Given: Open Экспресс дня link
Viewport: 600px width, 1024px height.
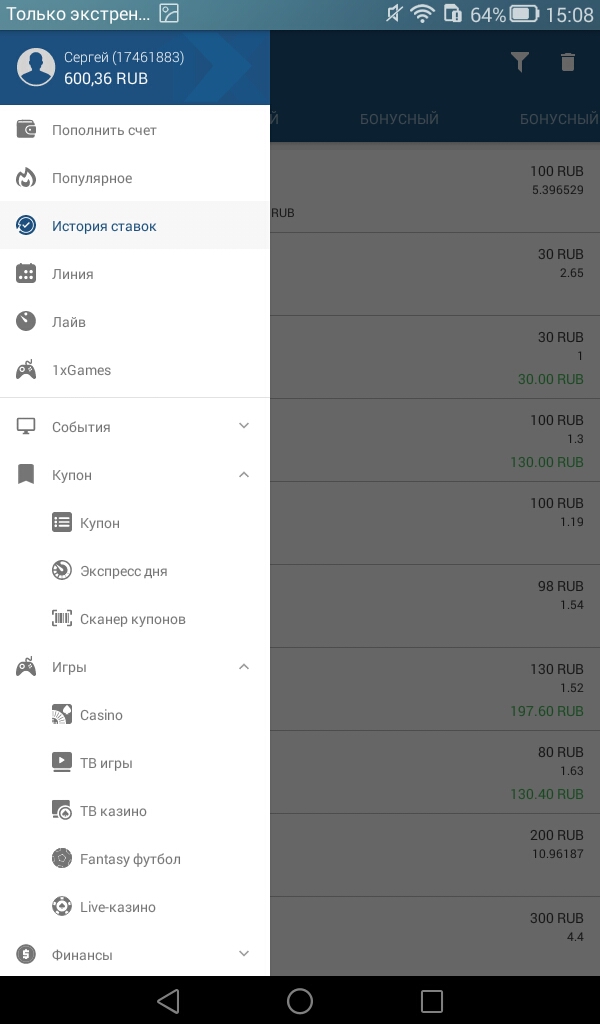Looking at the screenshot, I should (123, 571).
